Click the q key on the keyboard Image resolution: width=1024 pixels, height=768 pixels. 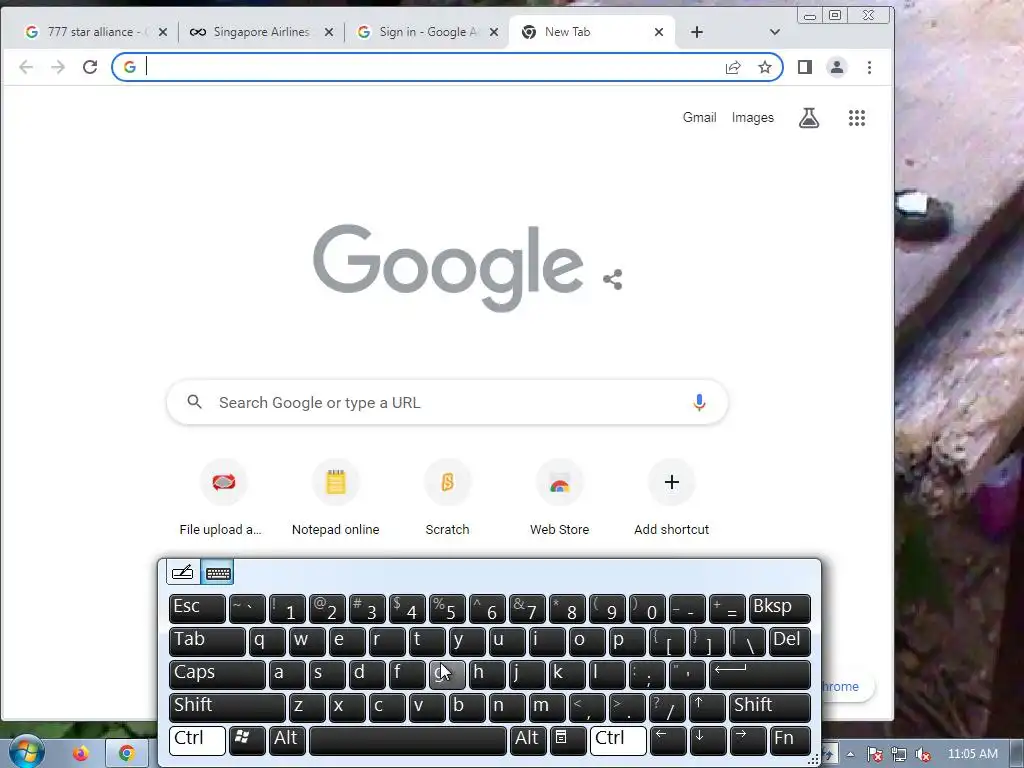267,641
